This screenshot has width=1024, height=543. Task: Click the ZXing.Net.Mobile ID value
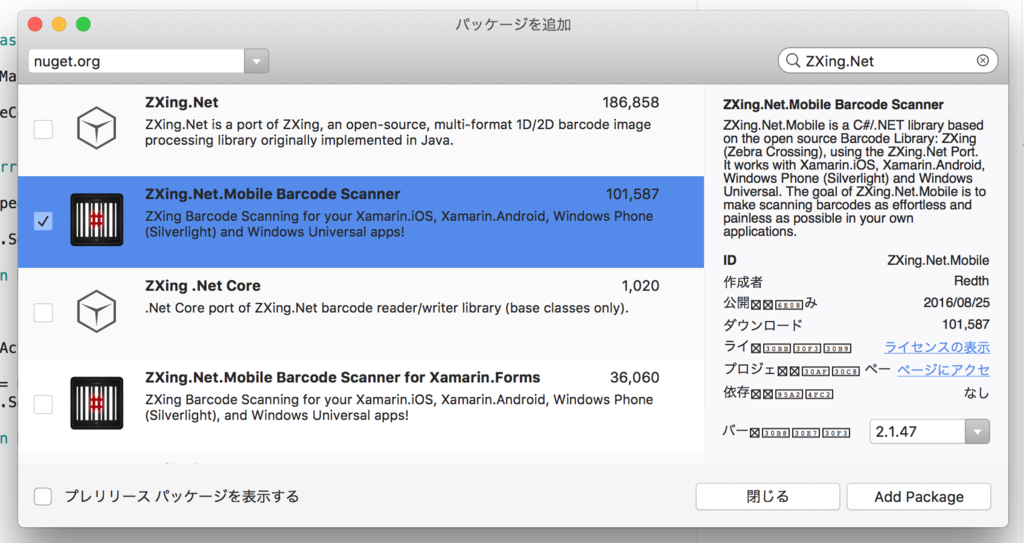[938, 260]
